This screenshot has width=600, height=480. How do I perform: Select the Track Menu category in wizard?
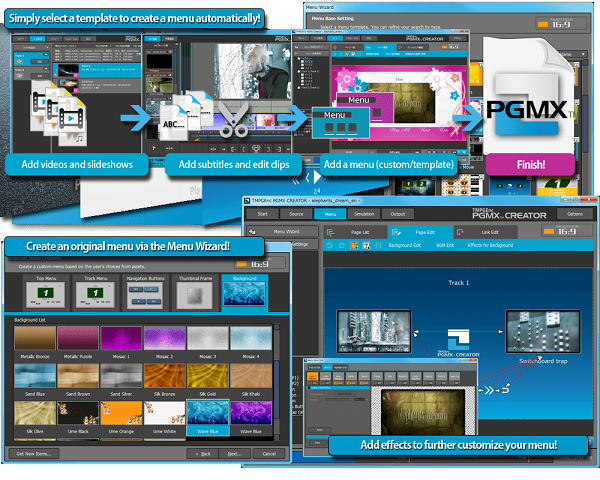pyautogui.click(x=95, y=292)
